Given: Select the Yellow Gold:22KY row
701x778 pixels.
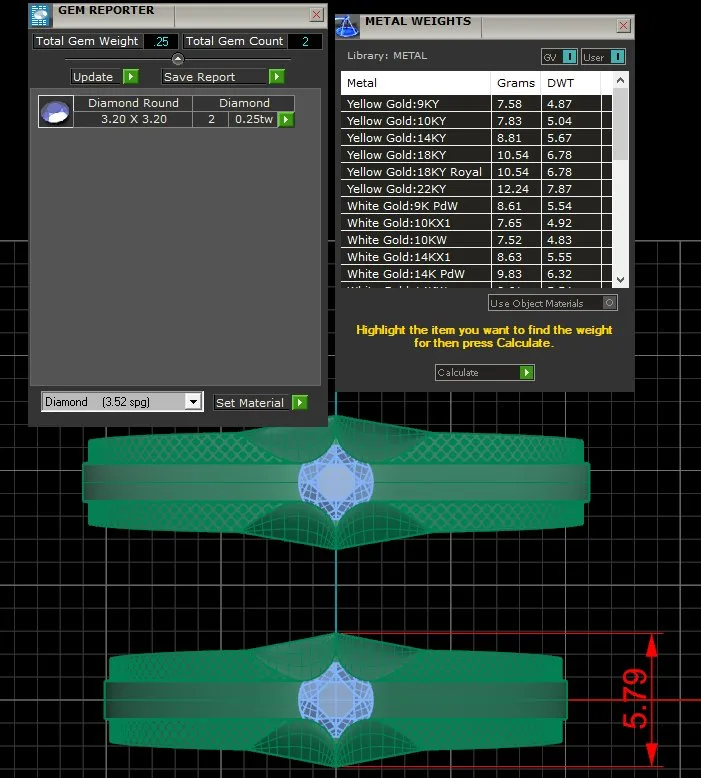Looking at the screenshot, I should [476, 189].
